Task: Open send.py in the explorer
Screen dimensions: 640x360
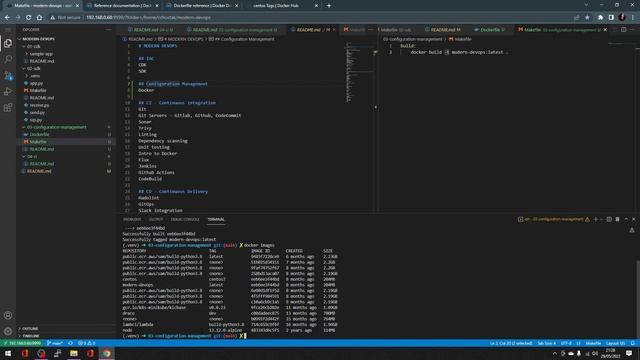Action: tap(37, 112)
